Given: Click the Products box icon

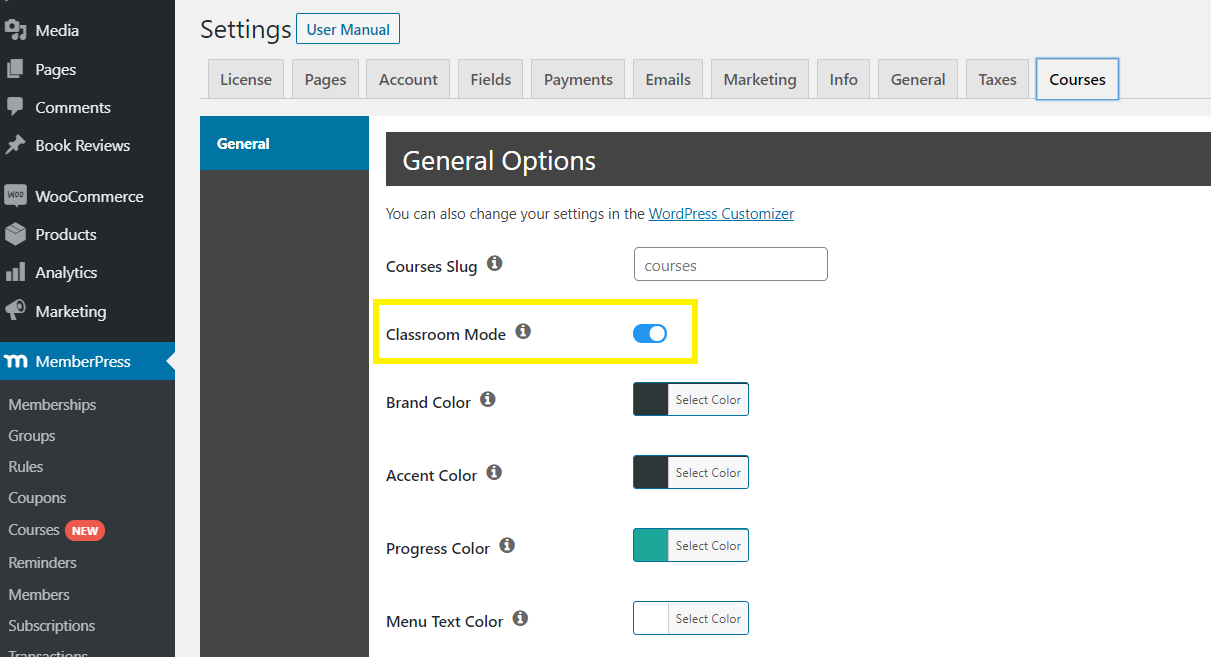Looking at the screenshot, I should pos(15,234).
